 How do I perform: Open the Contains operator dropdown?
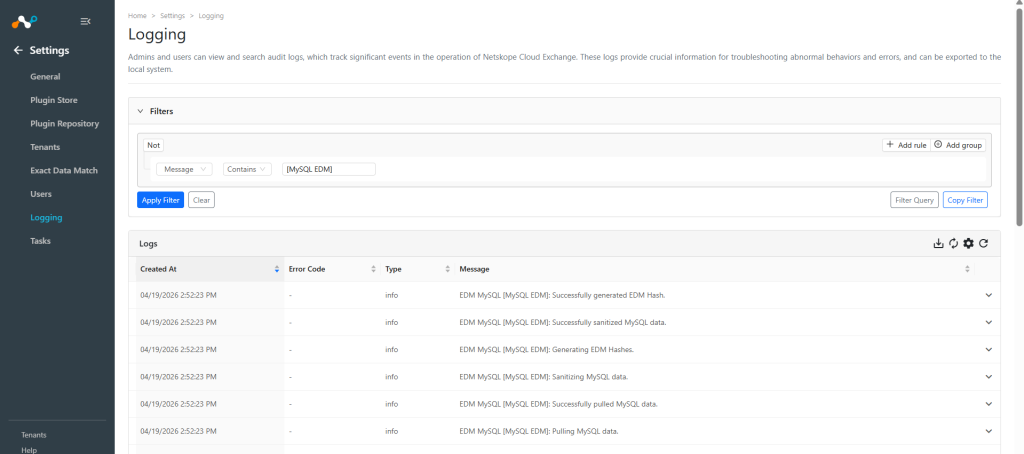(x=248, y=169)
